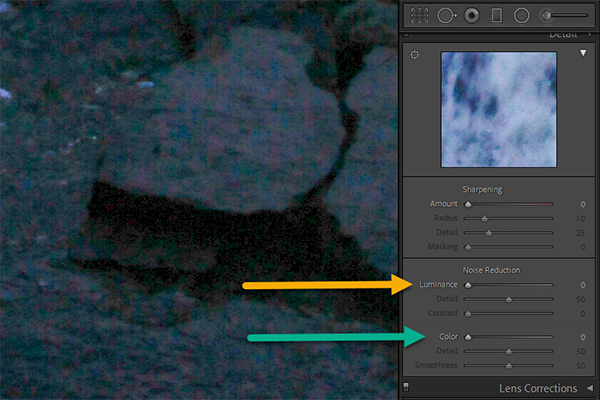Click the Luminance noise reduction slider handle
Screen dimensions: 600x400
tap(468, 285)
